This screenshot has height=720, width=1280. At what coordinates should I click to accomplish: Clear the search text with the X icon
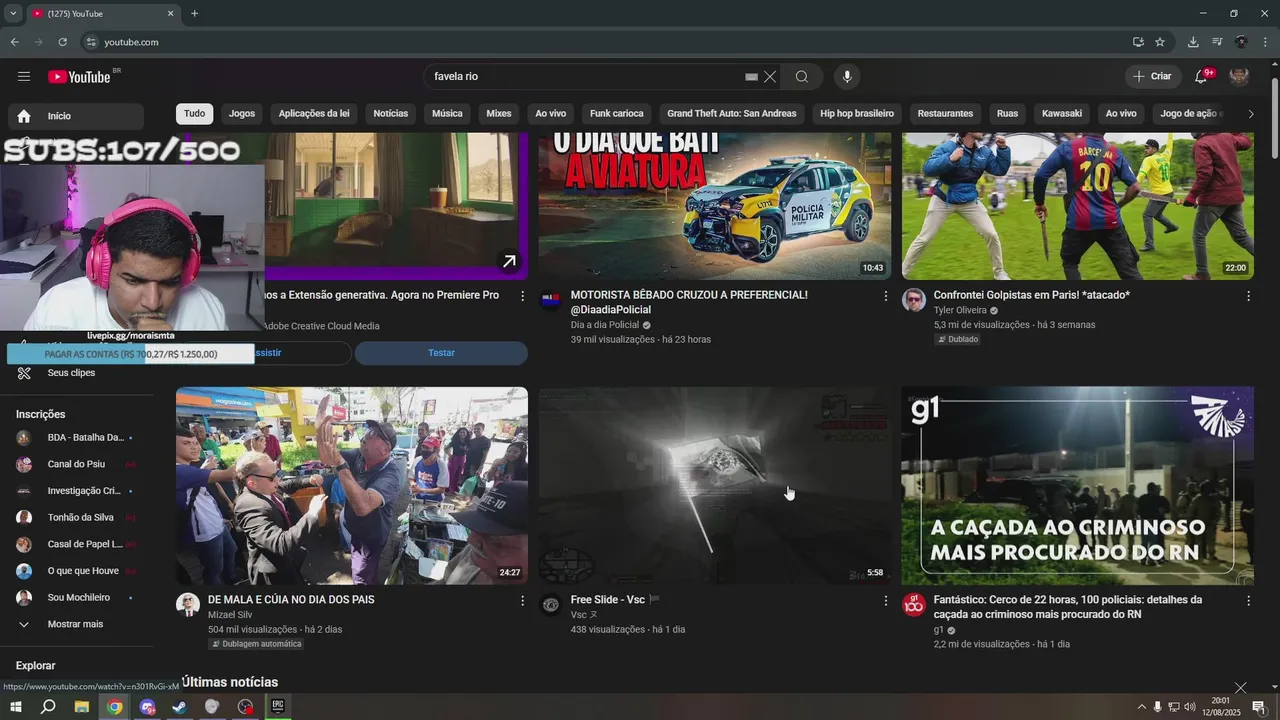(770, 77)
